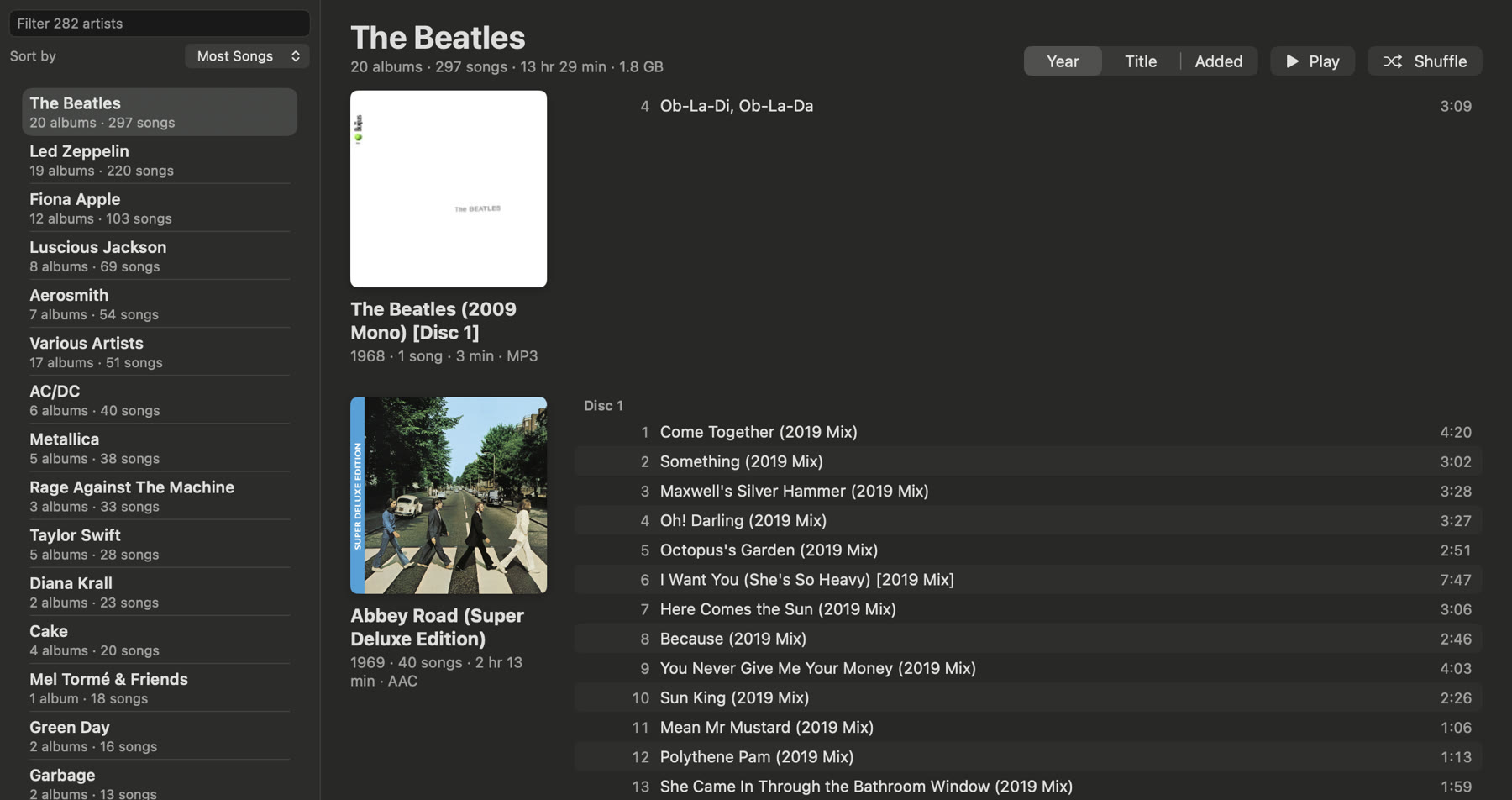Sort albums by Added date
This screenshot has width=1512, height=800.
[x=1218, y=61]
